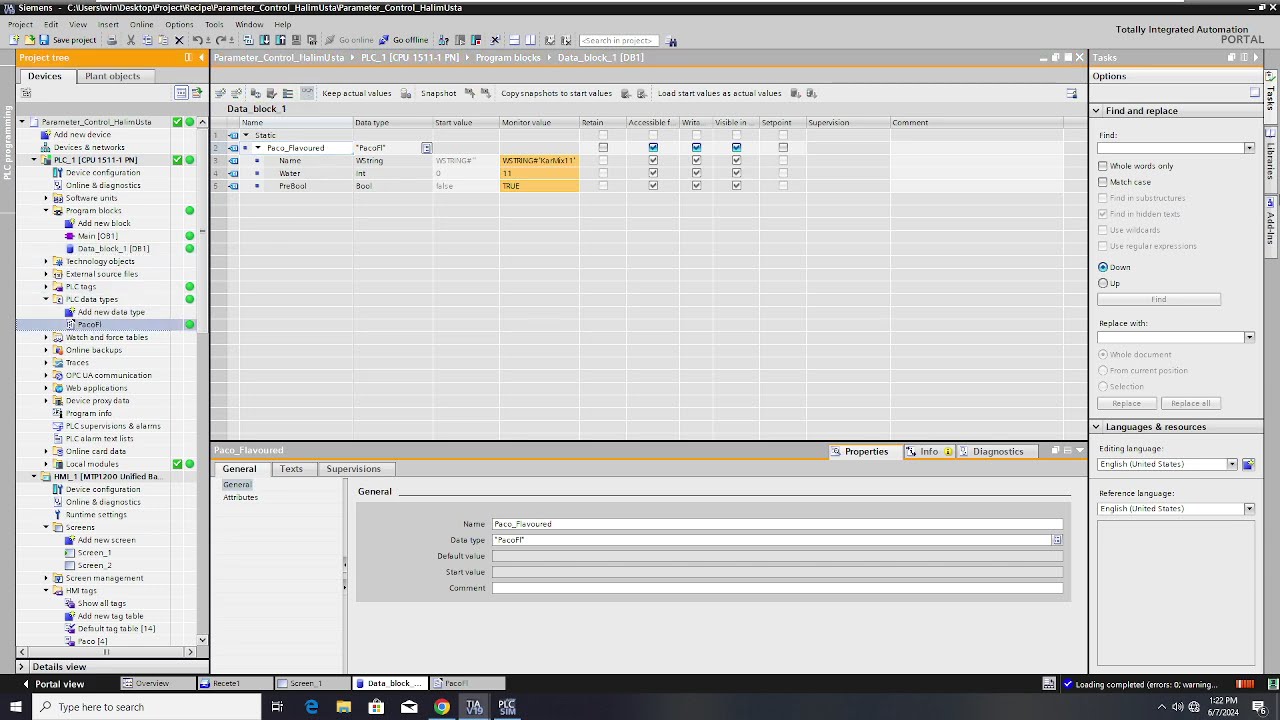Screen dimensions: 1280x720
Task: Click the search icon beside Search in project
Action: click(671, 41)
